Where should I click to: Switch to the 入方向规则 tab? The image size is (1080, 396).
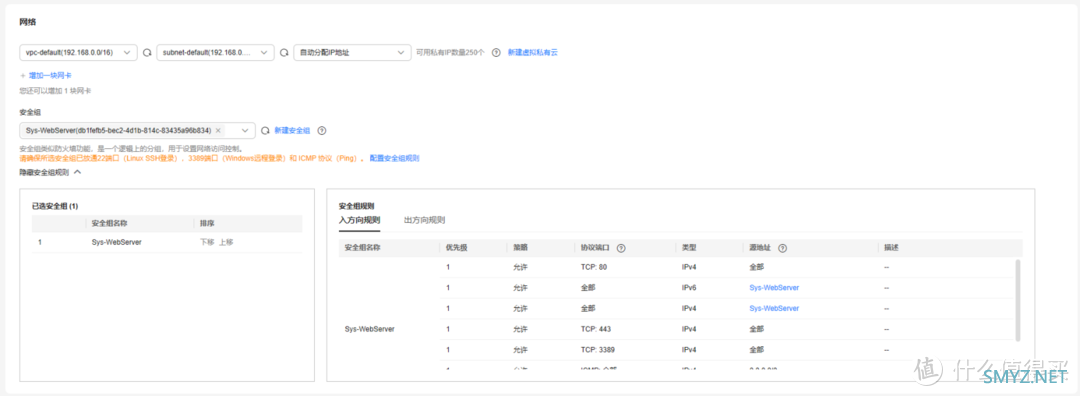[x=360, y=220]
